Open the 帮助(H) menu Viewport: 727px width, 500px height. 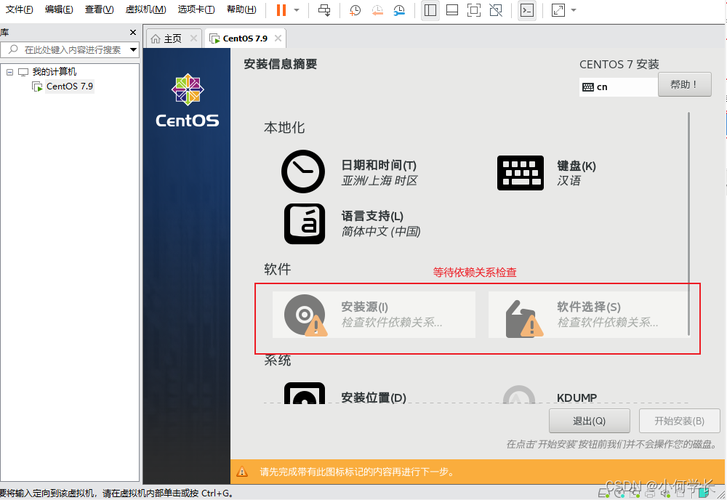(x=241, y=9)
